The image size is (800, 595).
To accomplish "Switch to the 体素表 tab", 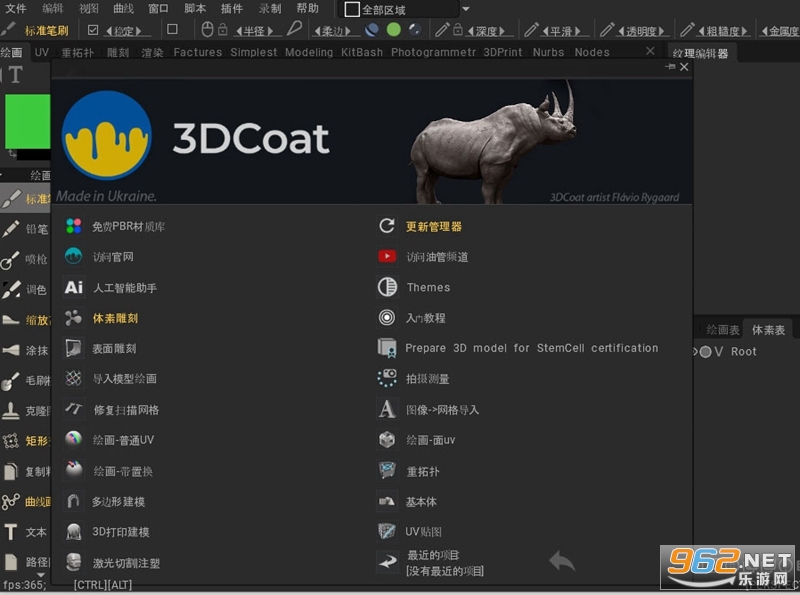I will click(768, 330).
